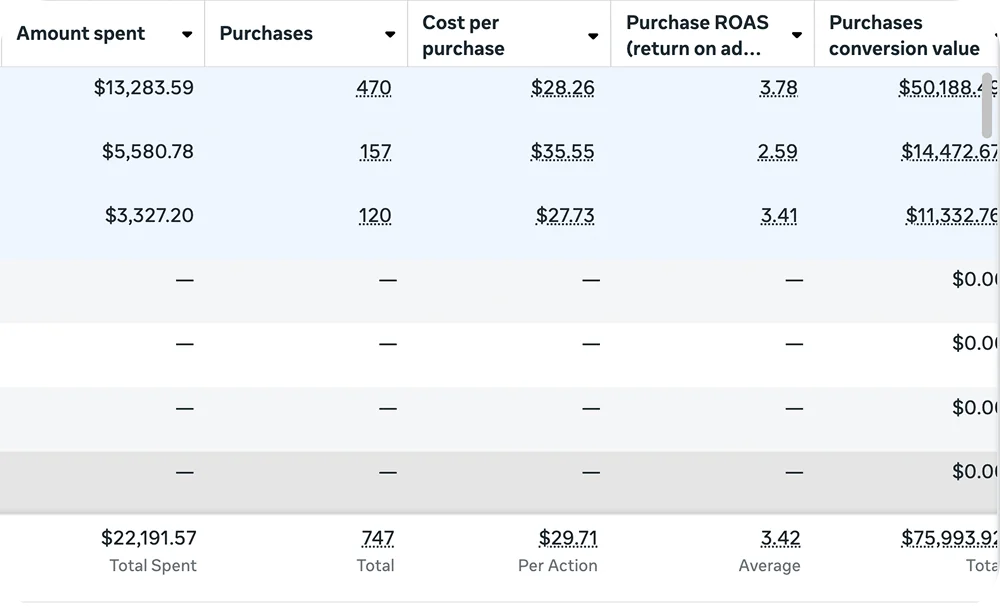The height and width of the screenshot is (611, 1000).
Task: Click the 120 purchases value
Action: [374, 216]
